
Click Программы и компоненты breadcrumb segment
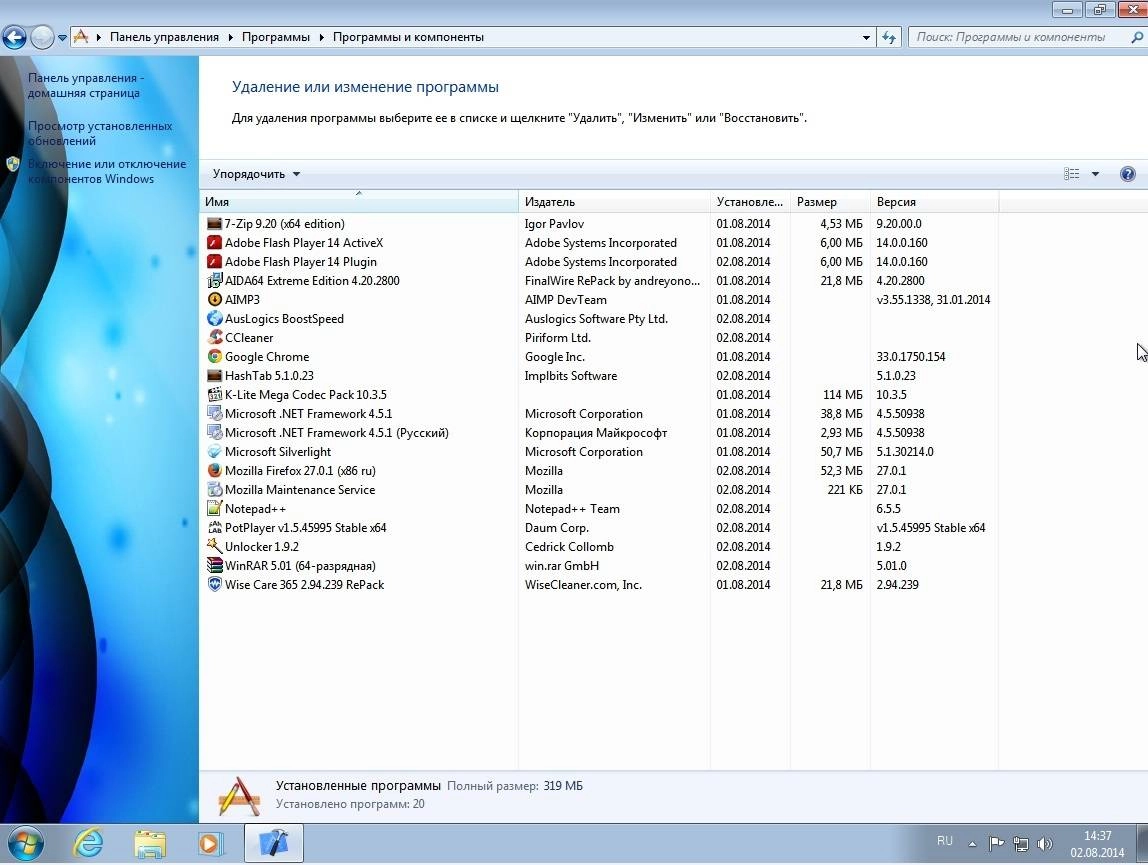409,37
